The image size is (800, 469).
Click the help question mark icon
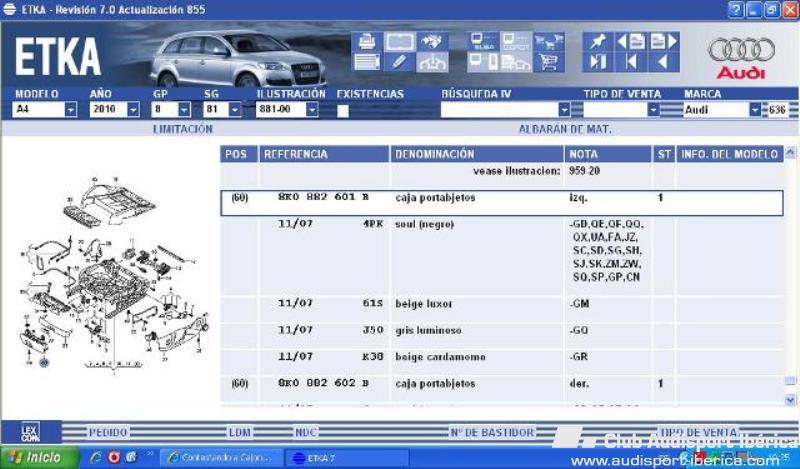(735, 10)
